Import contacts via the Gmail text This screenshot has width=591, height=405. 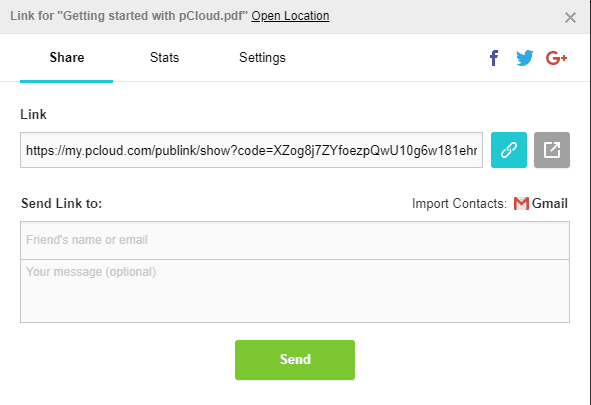point(550,203)
